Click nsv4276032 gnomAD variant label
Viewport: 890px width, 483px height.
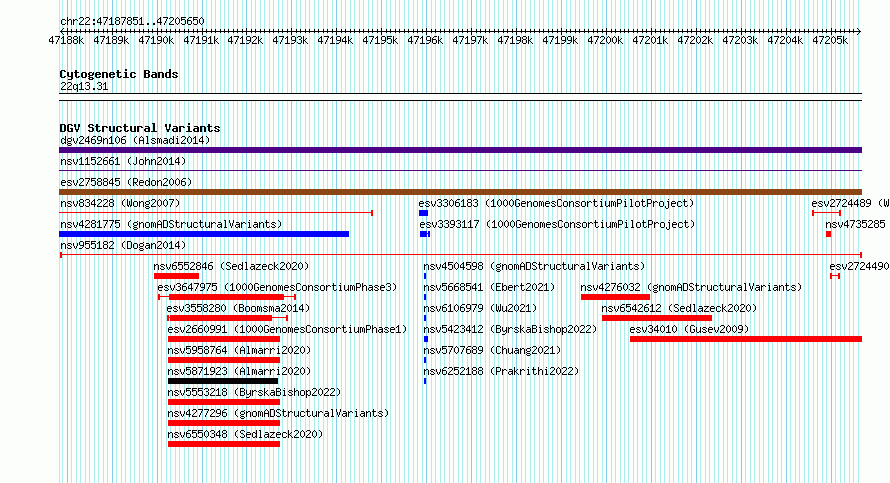pos(691,287)
